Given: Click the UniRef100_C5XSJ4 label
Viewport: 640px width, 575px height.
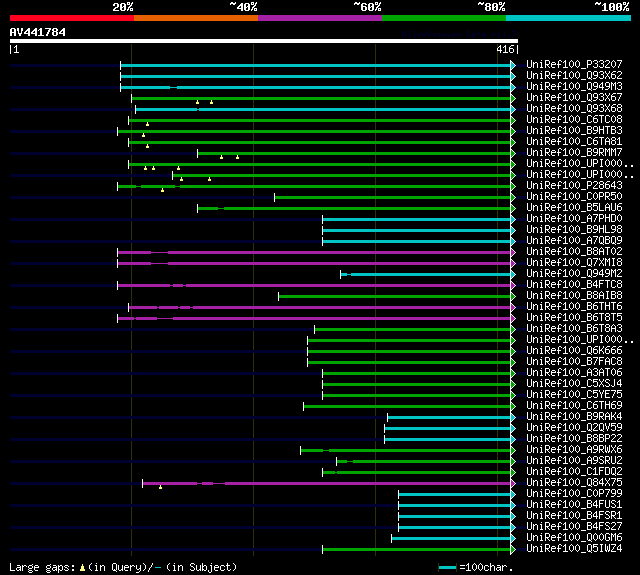Looking at the screenshot, I should point(574,384).
